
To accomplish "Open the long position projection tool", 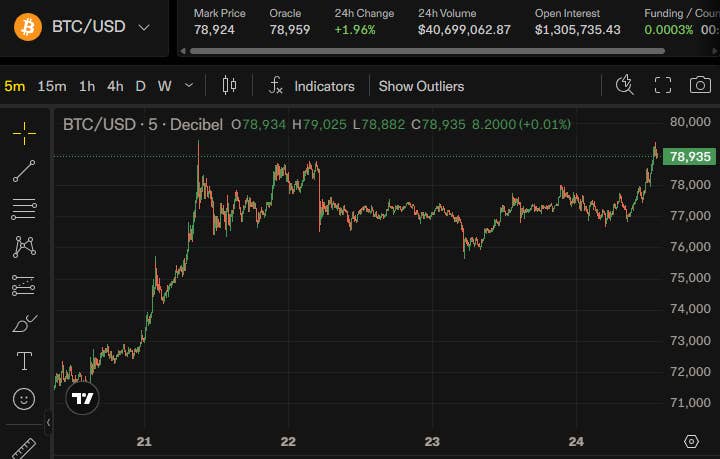I will point(23,285).
